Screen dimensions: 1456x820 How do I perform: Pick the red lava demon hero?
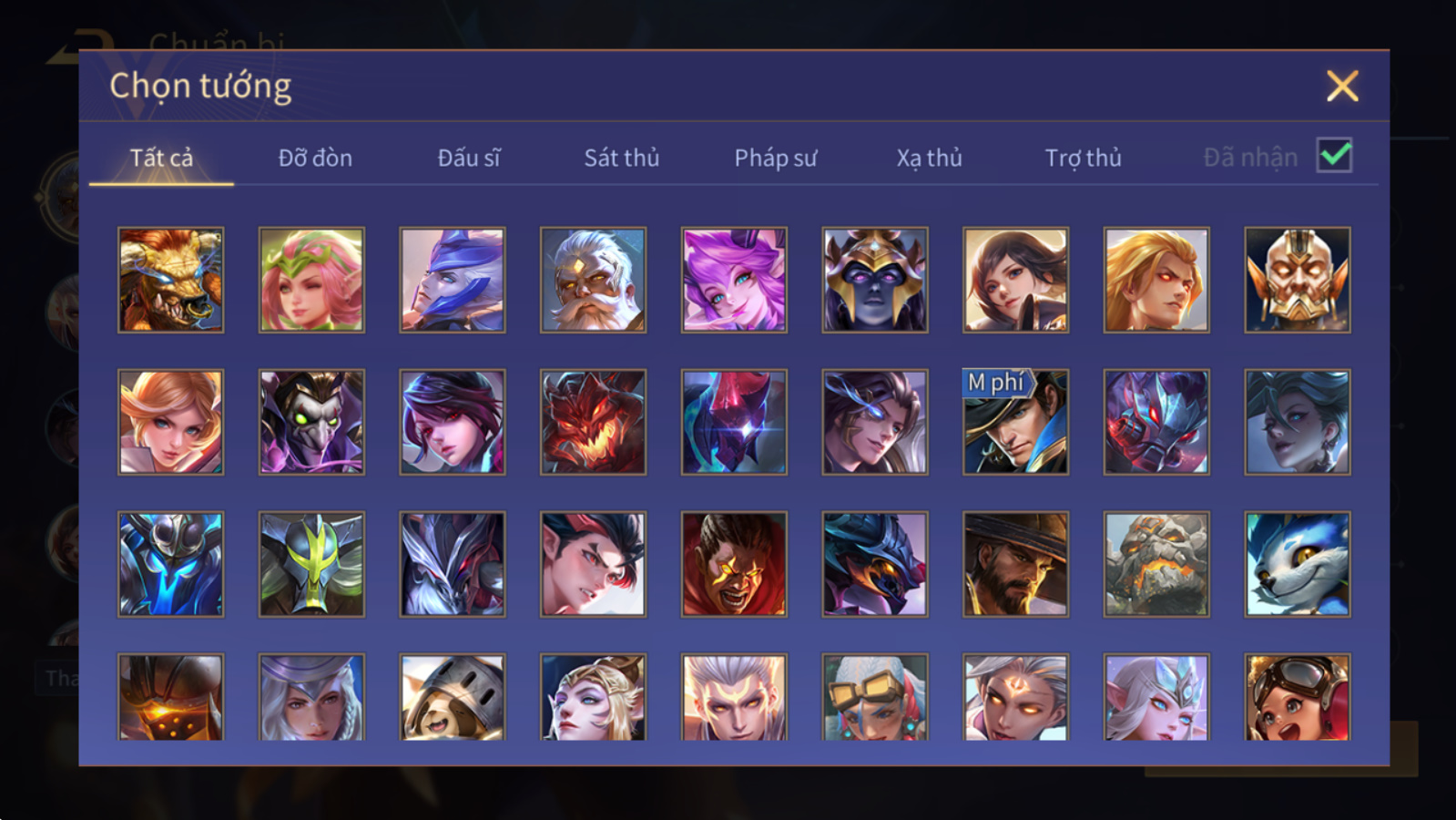[593, 422]
